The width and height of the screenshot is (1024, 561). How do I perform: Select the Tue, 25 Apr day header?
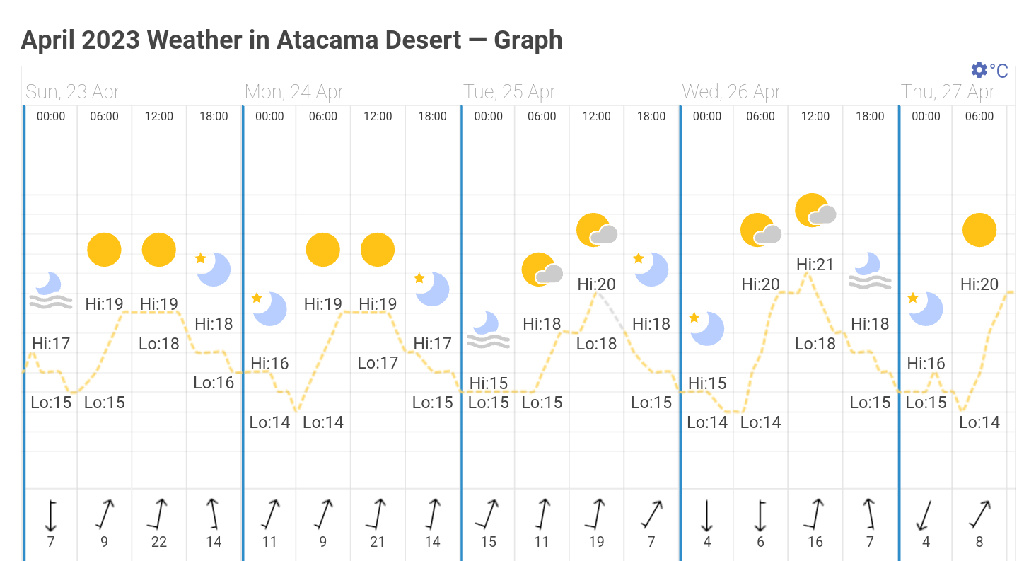coord(509,92)
